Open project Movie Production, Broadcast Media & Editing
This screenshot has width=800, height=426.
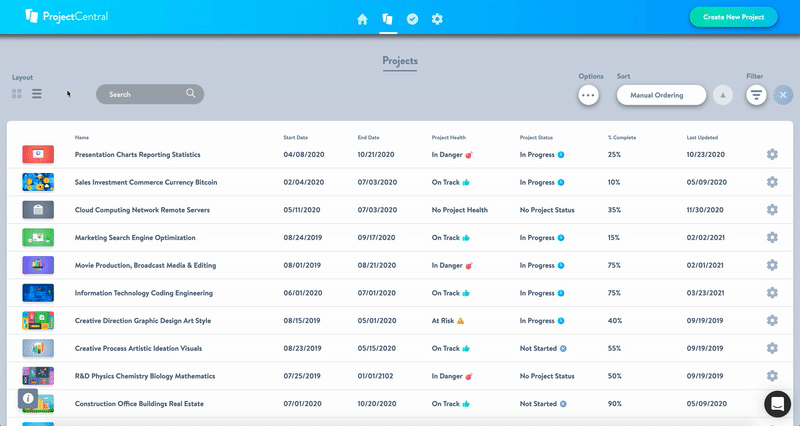click(x=145, y=265)
